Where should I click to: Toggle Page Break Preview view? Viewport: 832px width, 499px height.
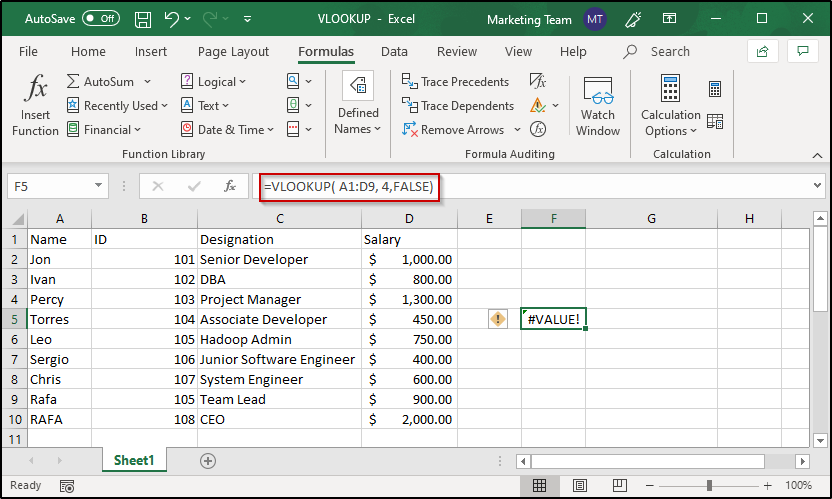coord(619,485)
